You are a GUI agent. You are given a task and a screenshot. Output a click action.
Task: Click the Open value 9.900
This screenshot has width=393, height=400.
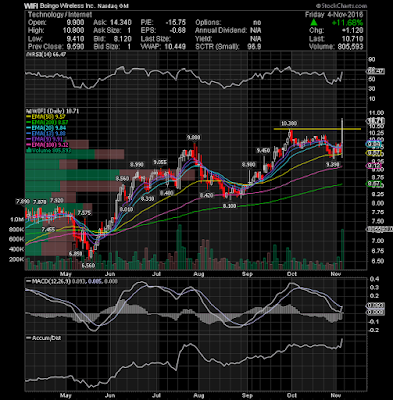(x=75, y=23)
